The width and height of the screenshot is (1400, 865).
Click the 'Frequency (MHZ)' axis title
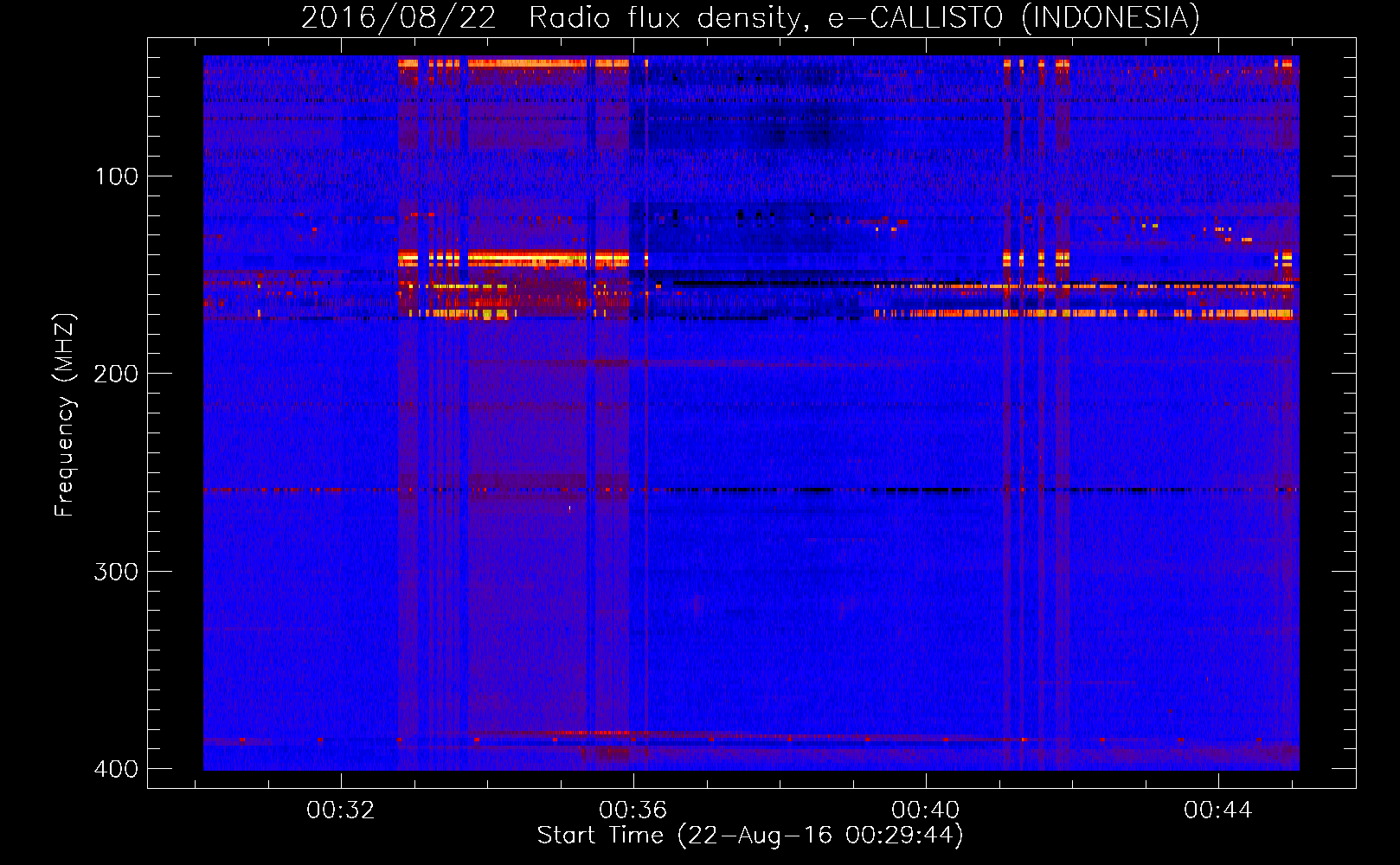65,415
